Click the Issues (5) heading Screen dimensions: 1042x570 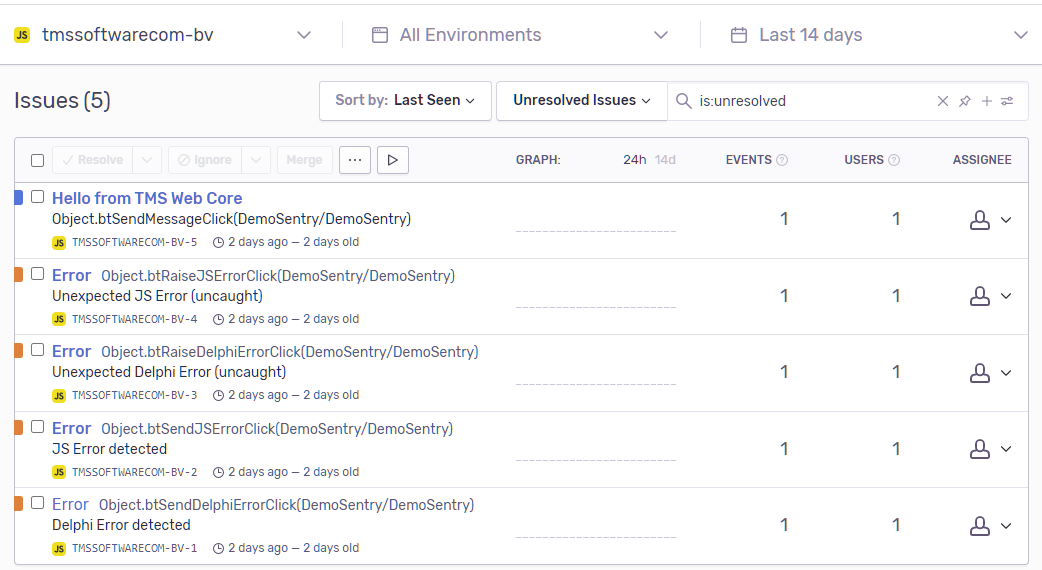pos(62,100)
